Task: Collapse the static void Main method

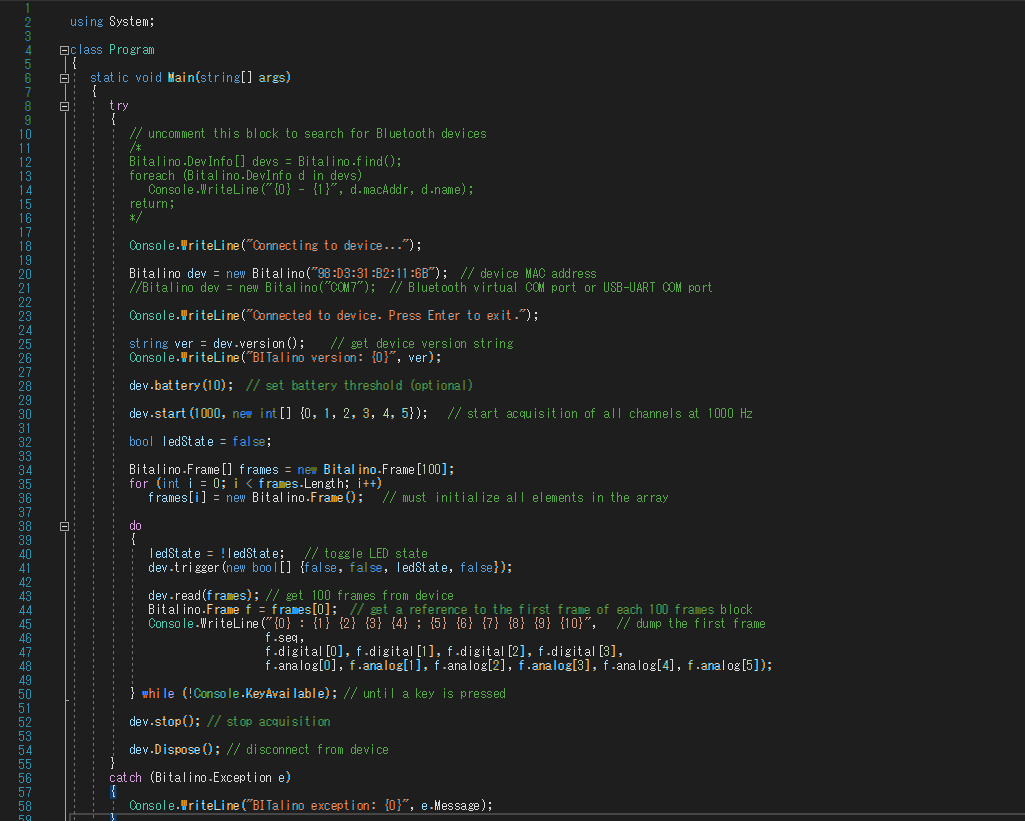Action: pyautogui.click(x=64, y=78)
